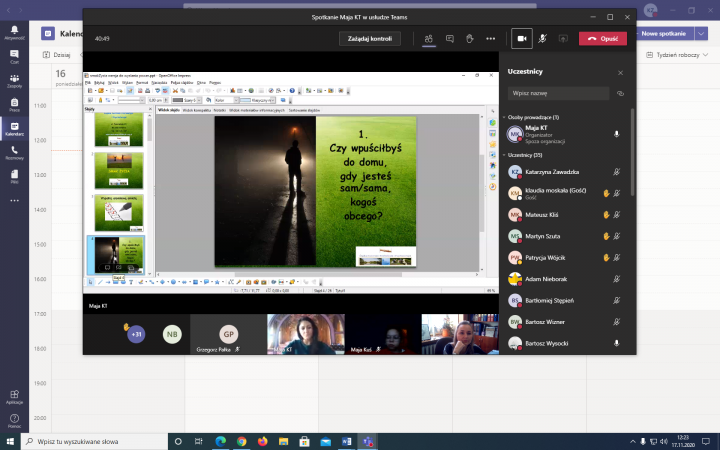
Task: Select Martyn Szuta in participants list
Action: point(565,236)
